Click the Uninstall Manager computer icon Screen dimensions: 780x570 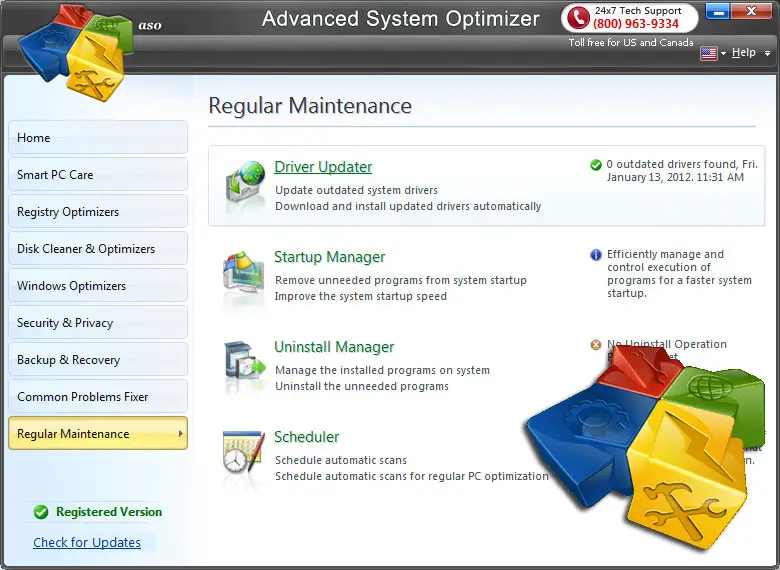(x=245, y=362)
